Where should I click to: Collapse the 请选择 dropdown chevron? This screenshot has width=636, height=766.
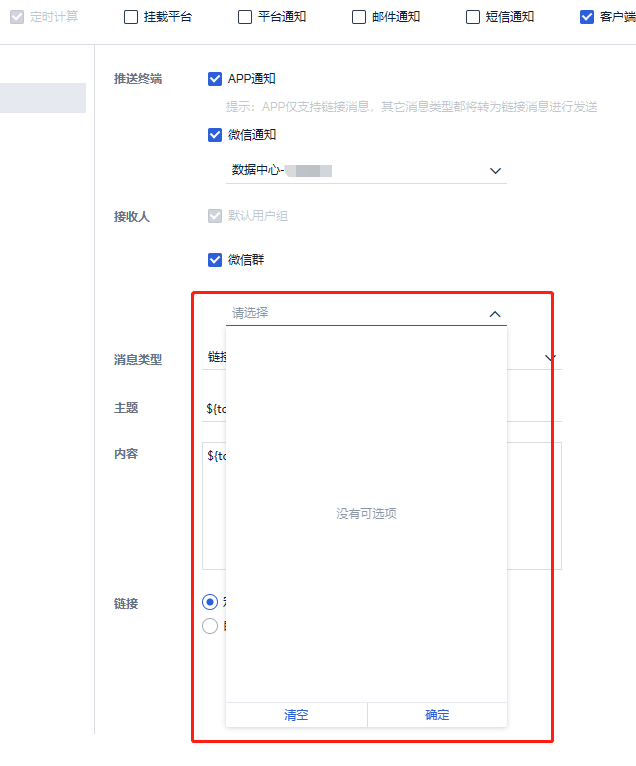495,314
